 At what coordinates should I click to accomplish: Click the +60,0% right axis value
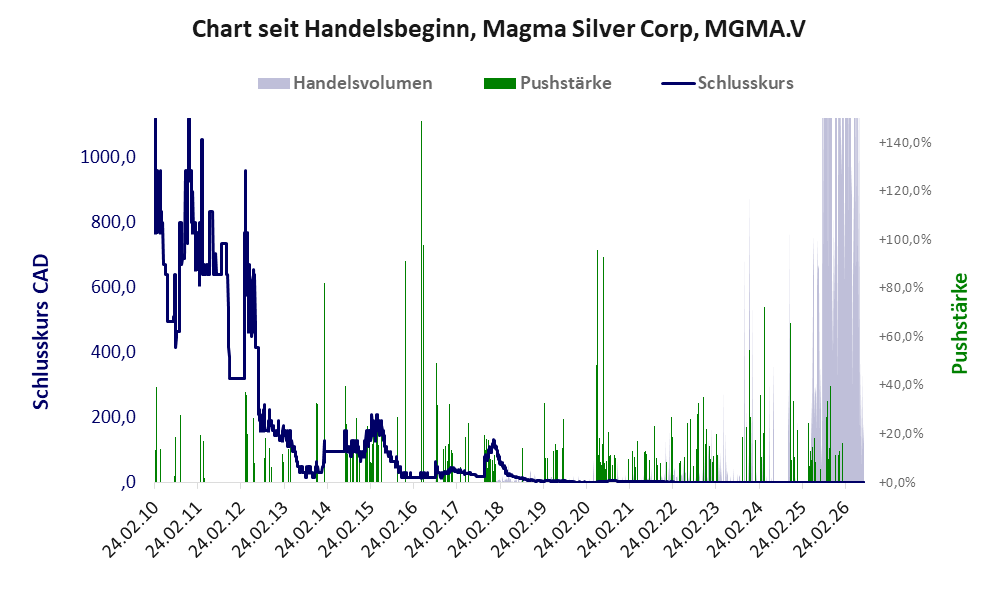[901, 337]
